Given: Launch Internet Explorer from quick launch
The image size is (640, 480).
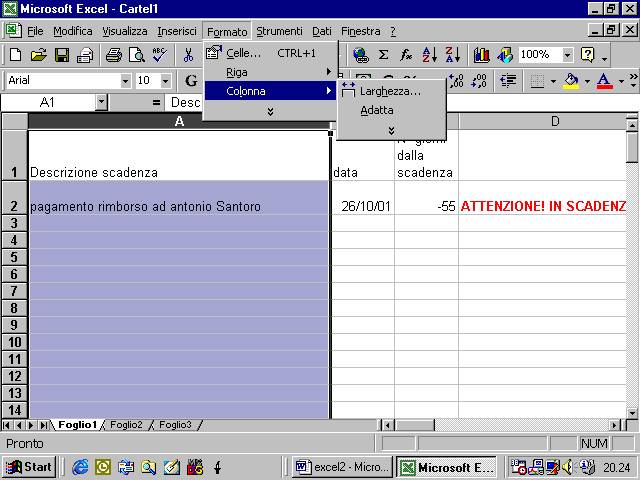Looking at the screenshot, I should tap(80, 467).
